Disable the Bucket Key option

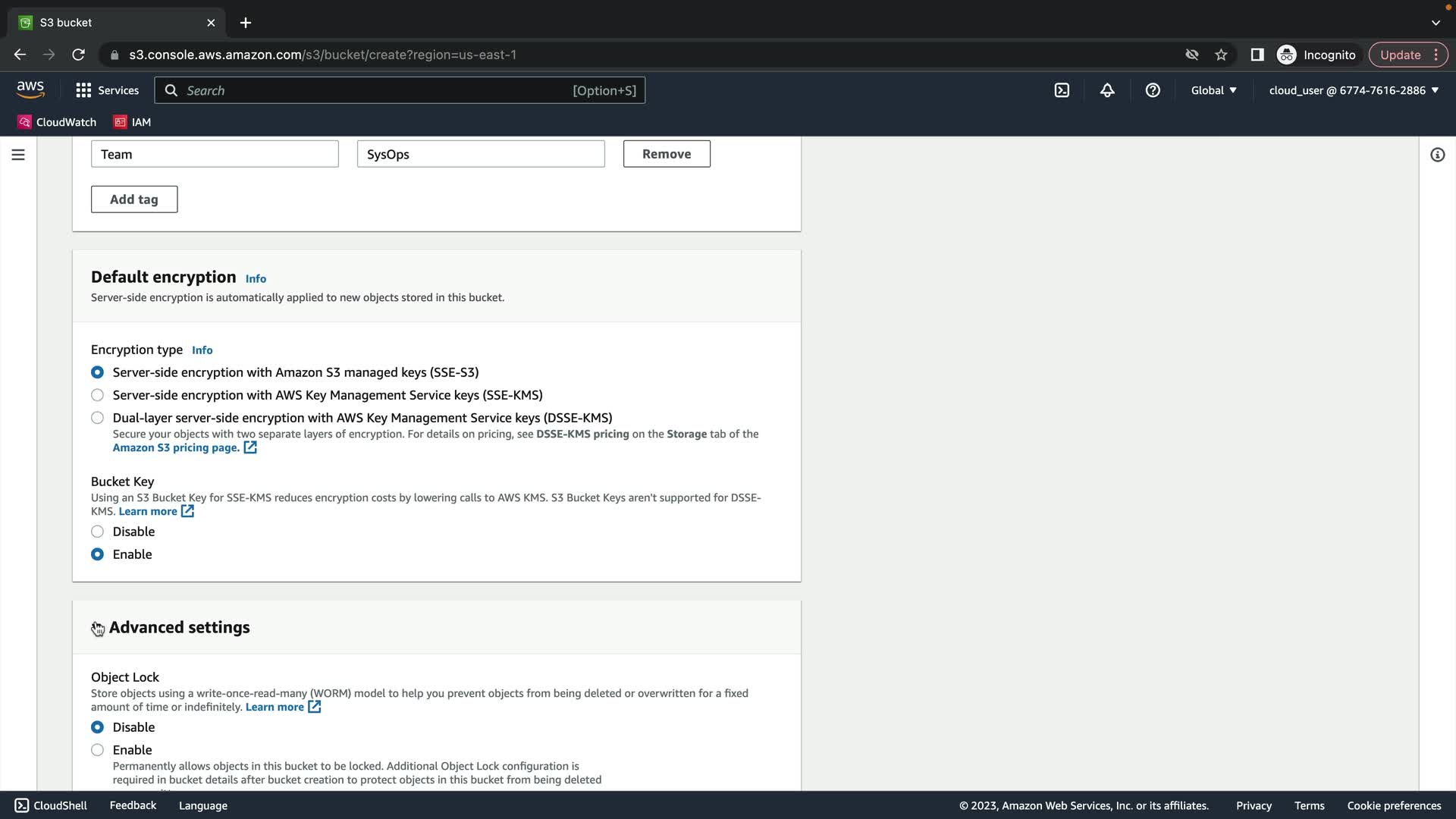point(97,532)
